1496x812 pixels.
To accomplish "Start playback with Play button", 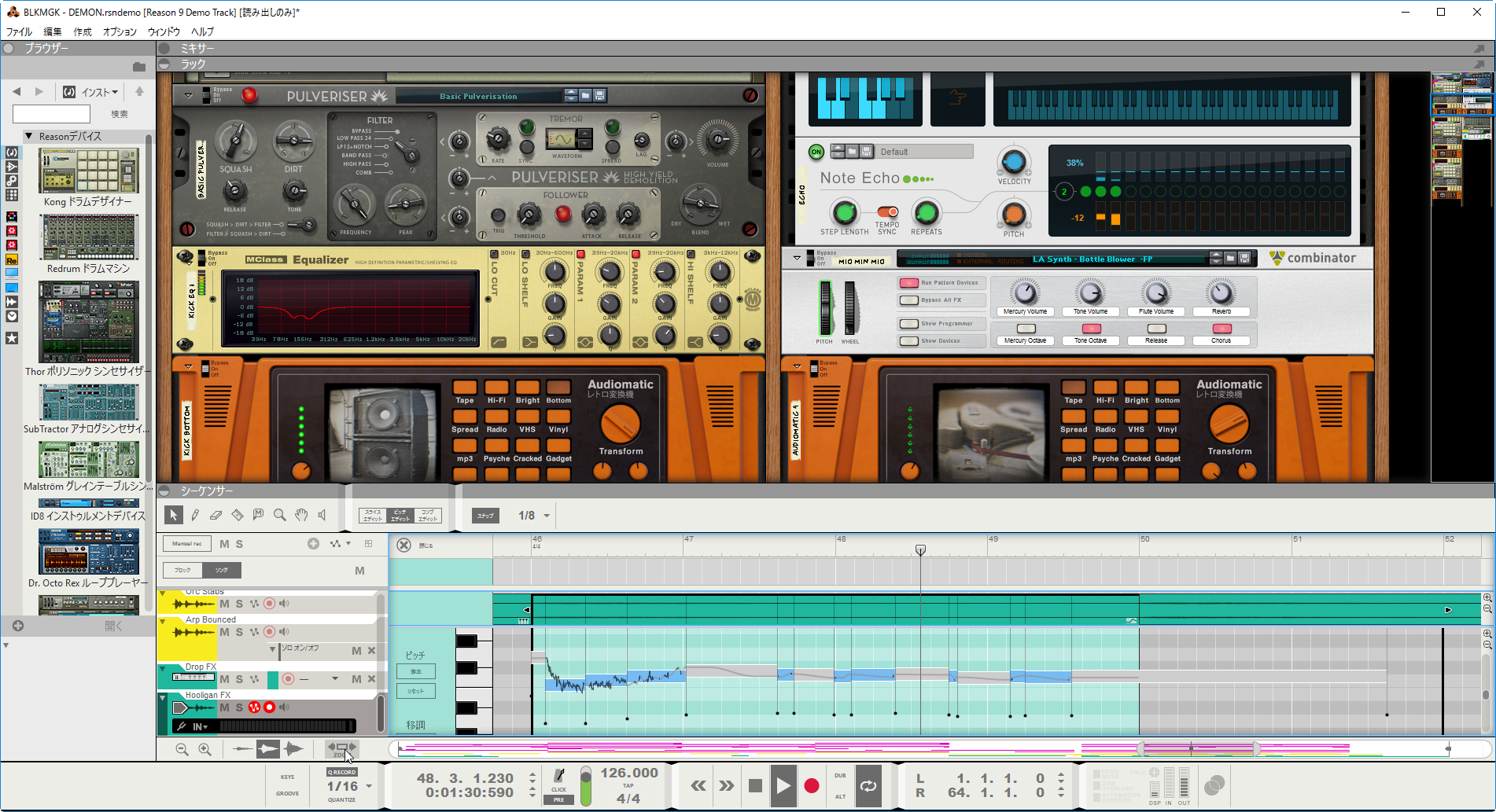I will pos(783,785).
